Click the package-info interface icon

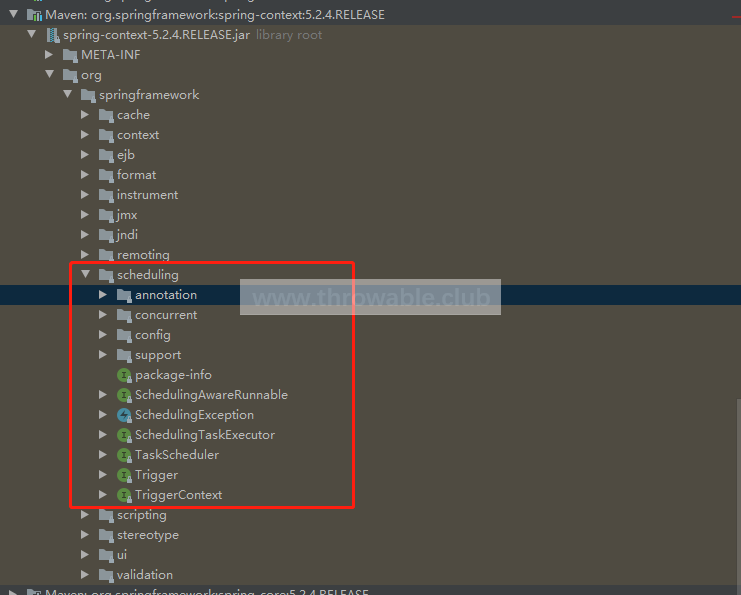pyautogui.click(x=124, y=375)
